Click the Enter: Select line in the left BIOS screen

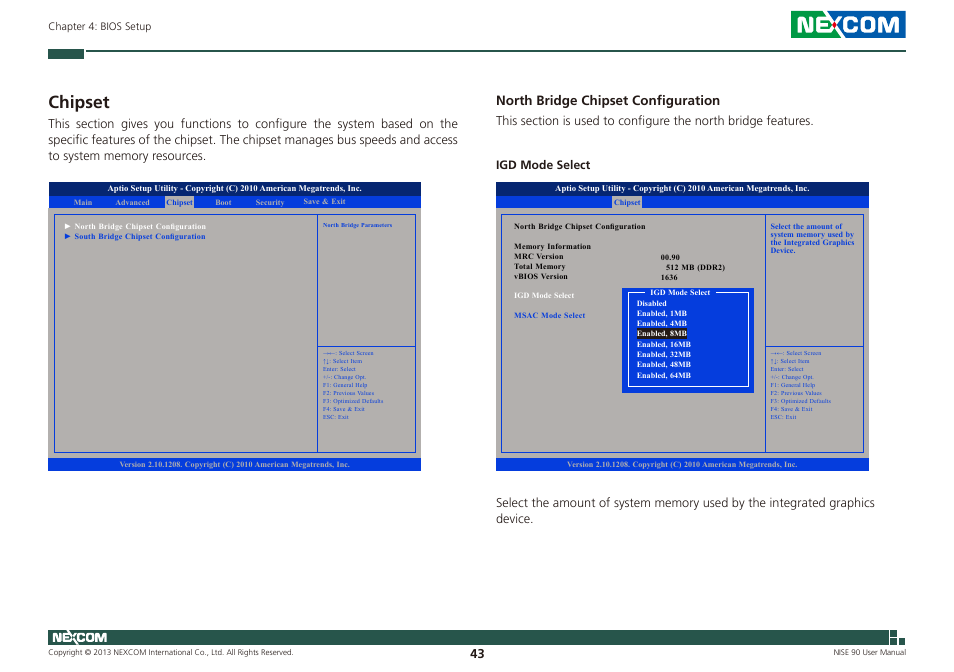[x=339, y=369]
